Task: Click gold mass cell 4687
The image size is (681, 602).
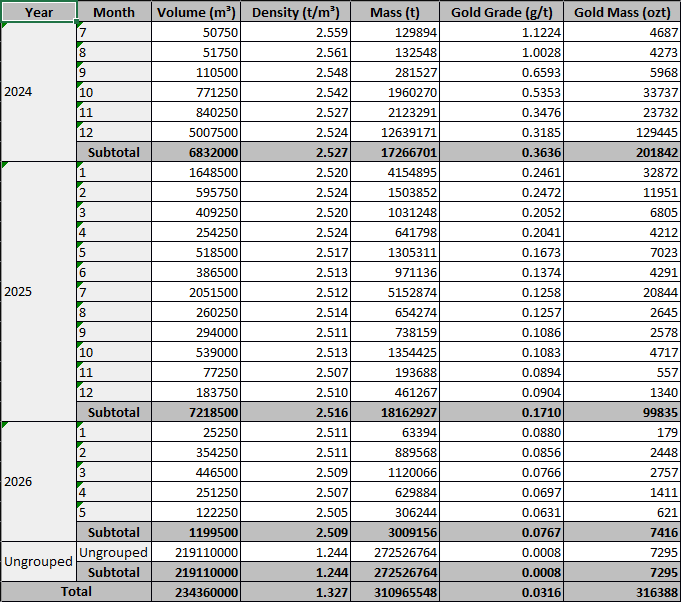Action: [x=622, y=32]
